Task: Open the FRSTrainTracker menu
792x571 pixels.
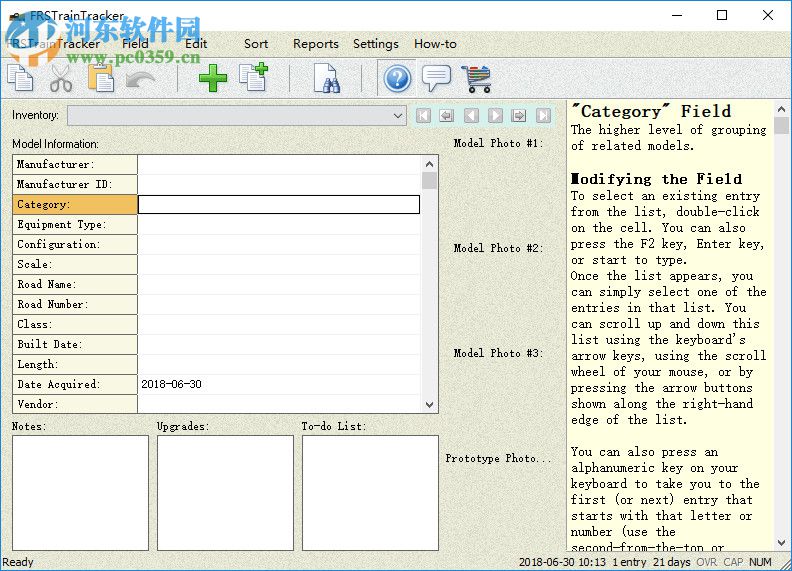Action: (54, 44)
